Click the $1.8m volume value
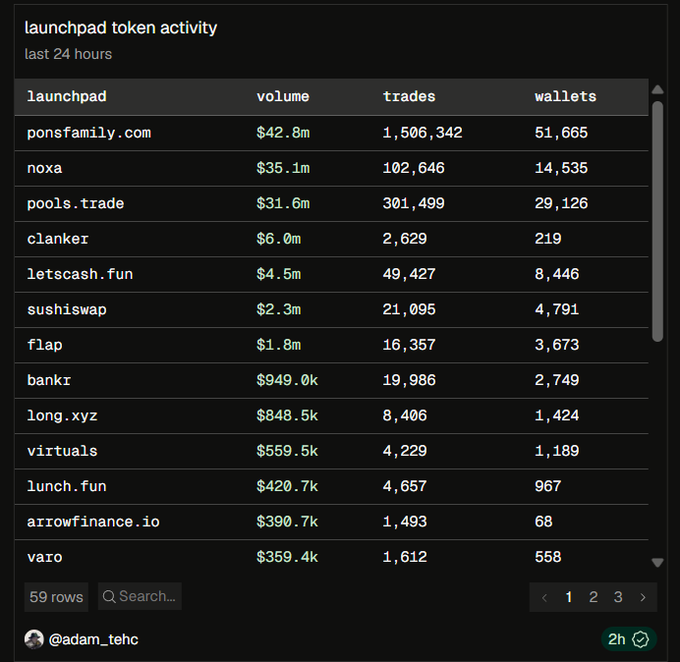This screenshot has height=662, width=680. [x=278, y=345]
